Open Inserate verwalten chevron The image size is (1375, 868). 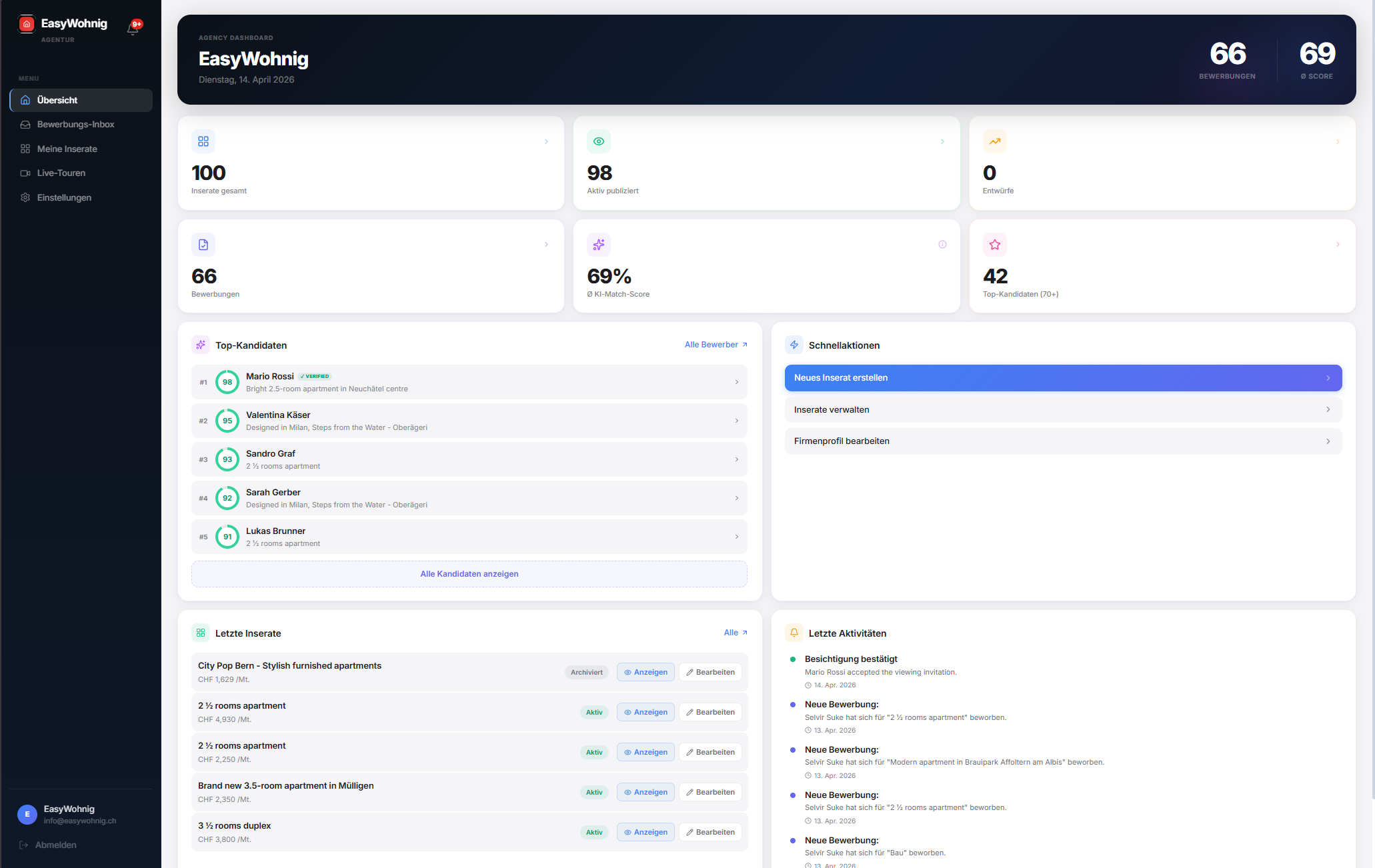click(x=1328, y=409)
